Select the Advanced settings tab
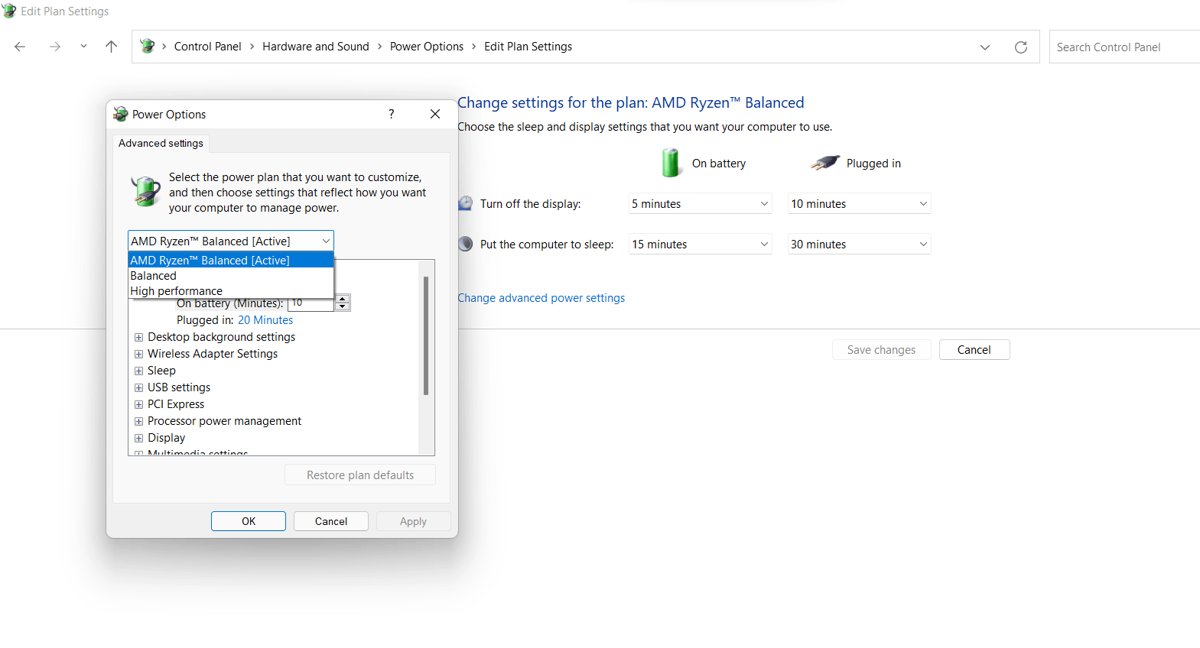This screenshot has height=648, width=1200. click(161, 143)
